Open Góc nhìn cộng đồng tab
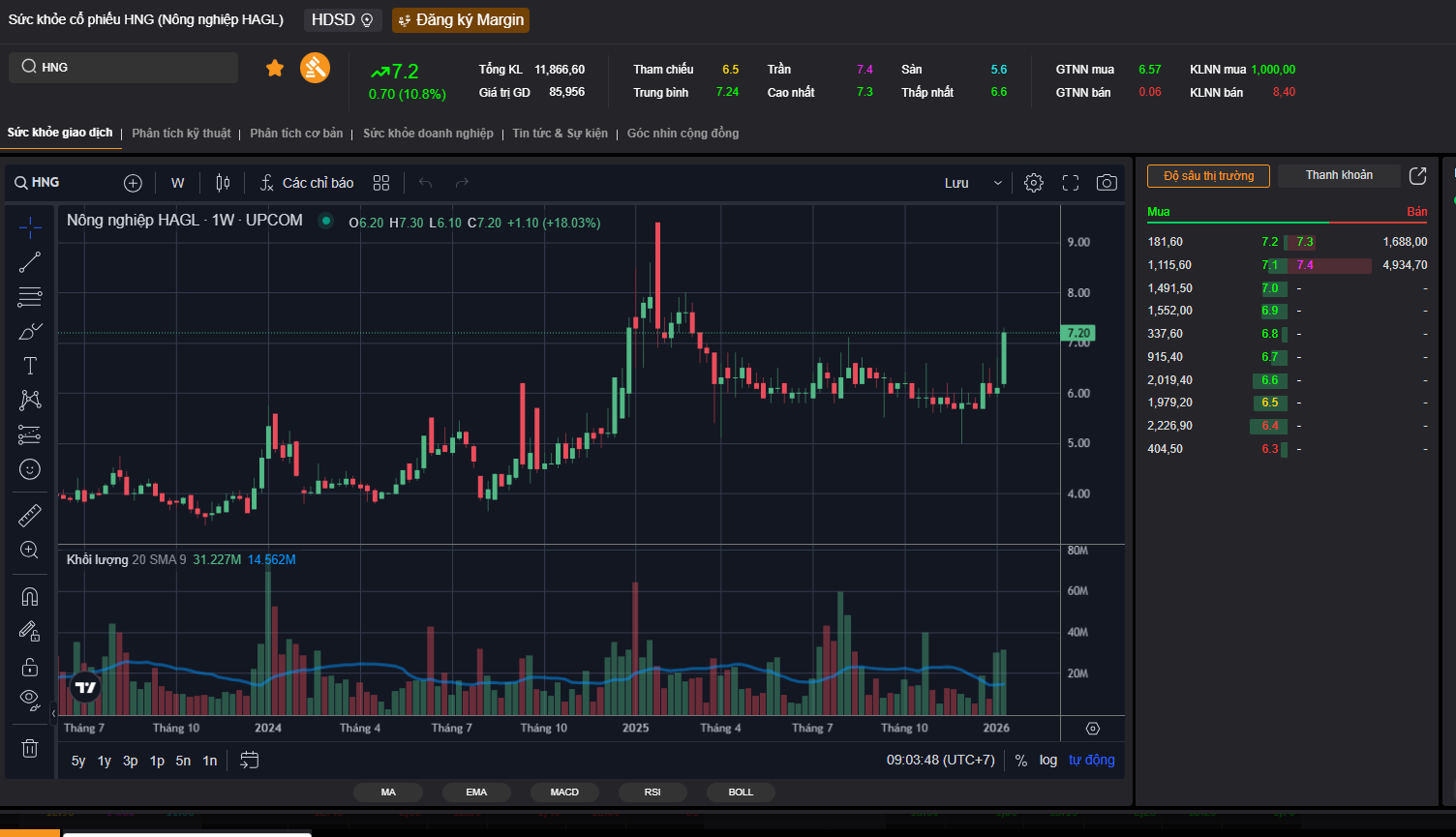The width and height of the screenshot is (1456, 837). pyautogui.click(x=683, y=134)
